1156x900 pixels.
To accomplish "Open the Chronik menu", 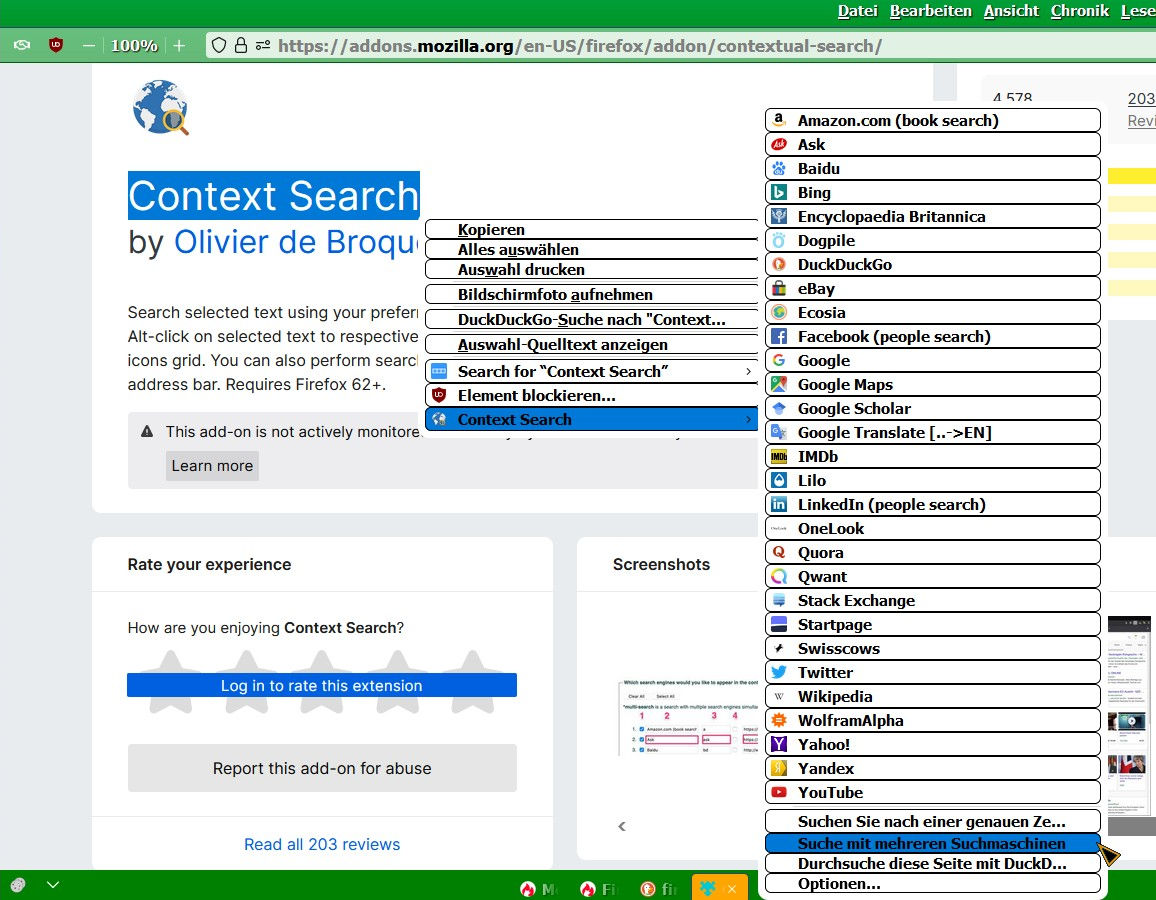I will [x=1079, y=11].
